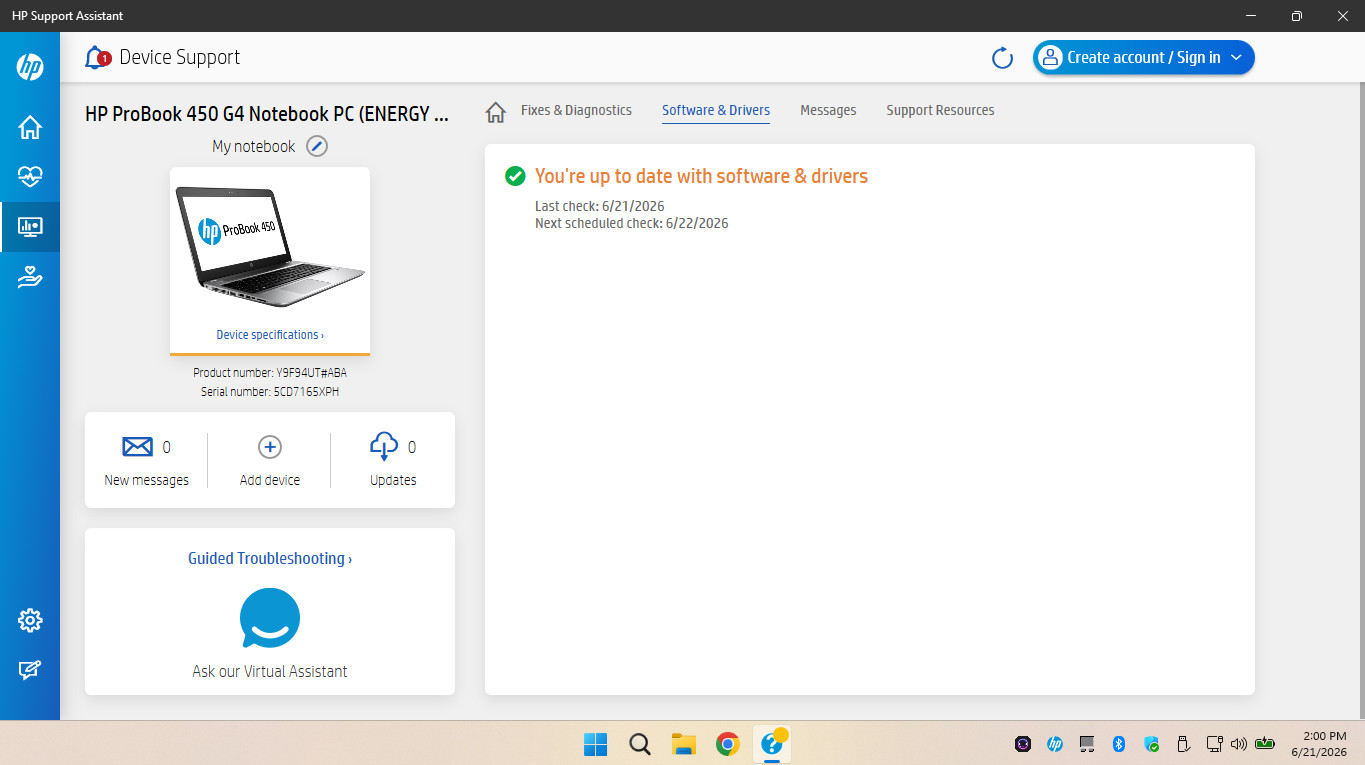This screenshot has width=1365, height=765.
Task: Click the up to date status heading
Action: click(701, 176)
